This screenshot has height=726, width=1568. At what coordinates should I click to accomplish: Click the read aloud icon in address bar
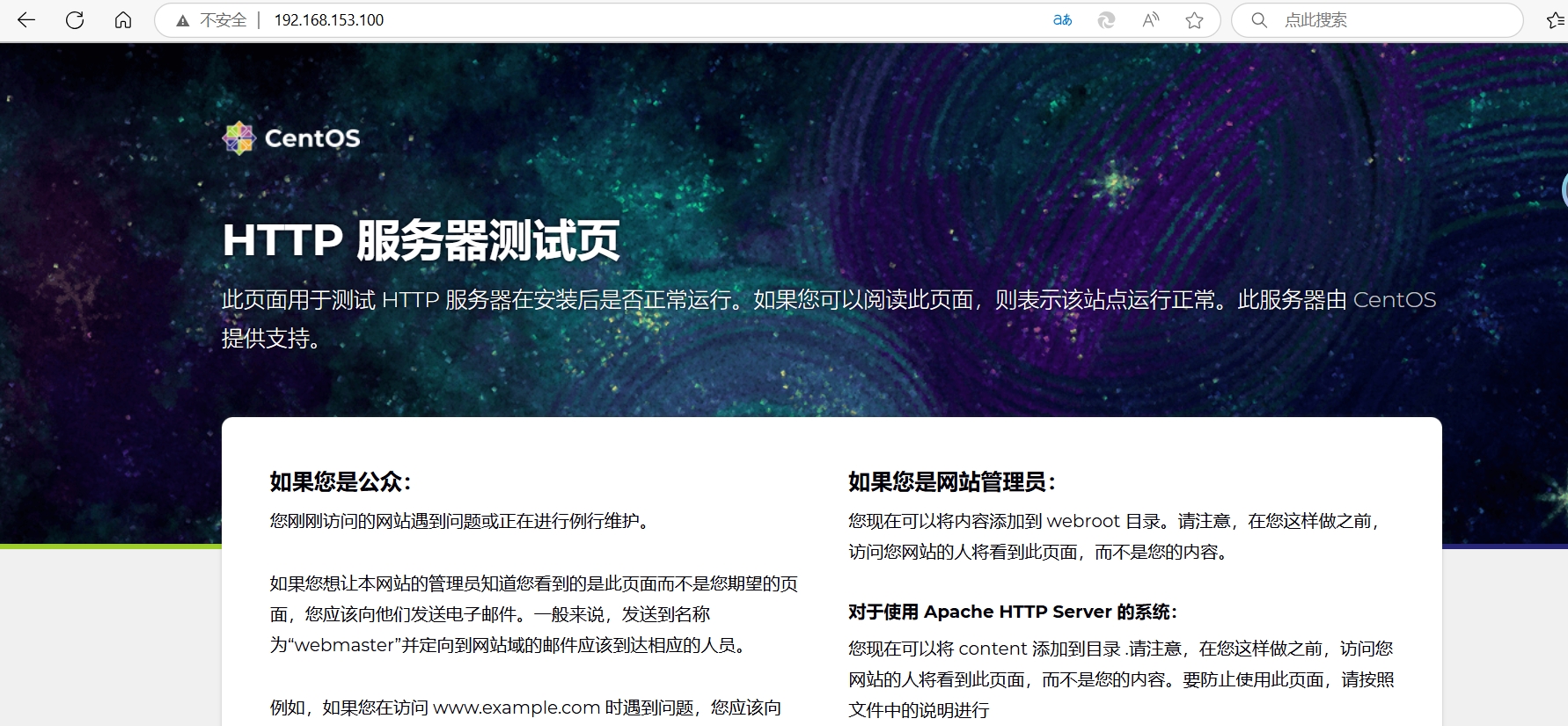tap(1151, 20)
